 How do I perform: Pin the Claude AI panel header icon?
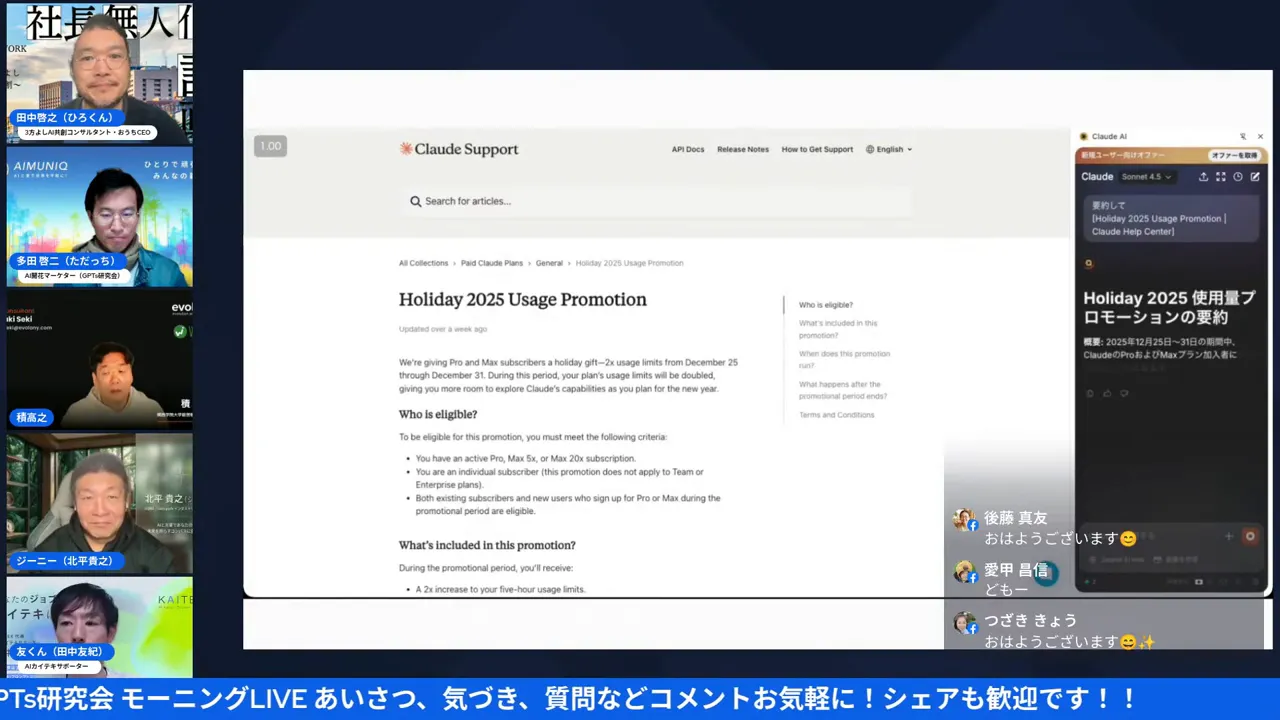[1243, 136]
